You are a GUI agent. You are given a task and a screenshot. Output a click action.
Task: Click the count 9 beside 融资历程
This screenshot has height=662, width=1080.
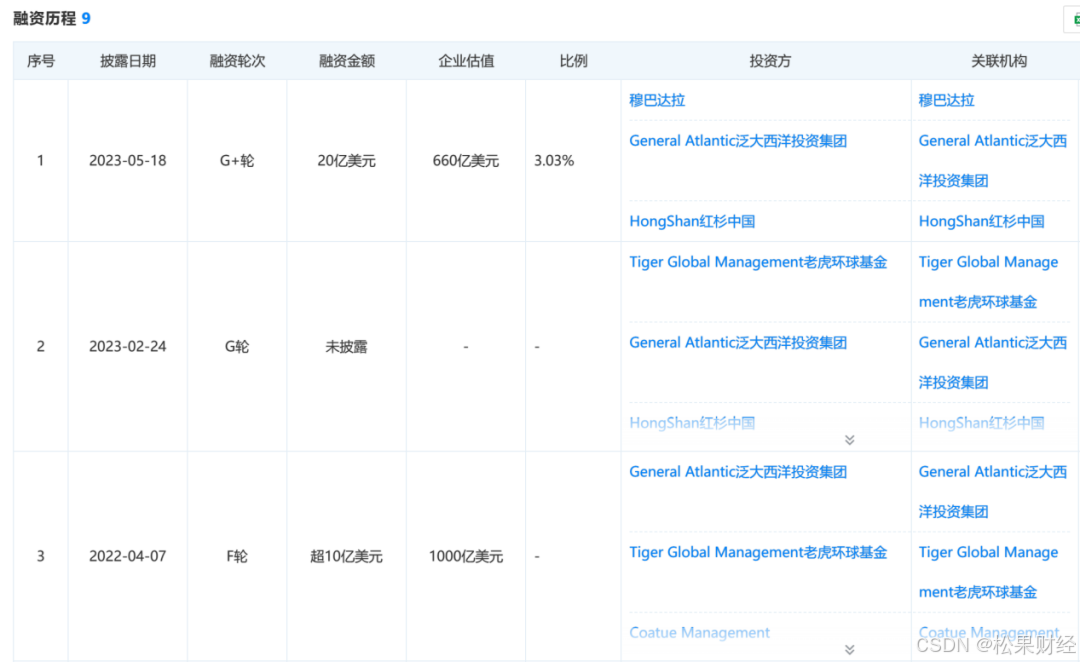point(86,18)
